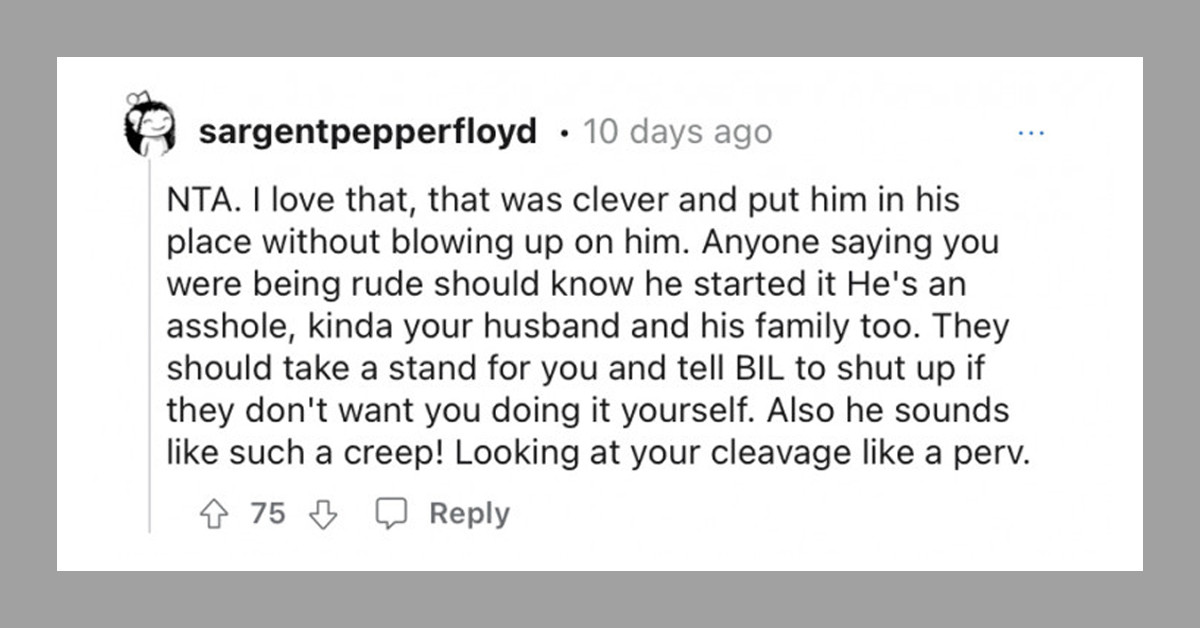Click the '10 days ago' timestamp
The height and width of the screenshot is (628, 1200).
point(678,131)
